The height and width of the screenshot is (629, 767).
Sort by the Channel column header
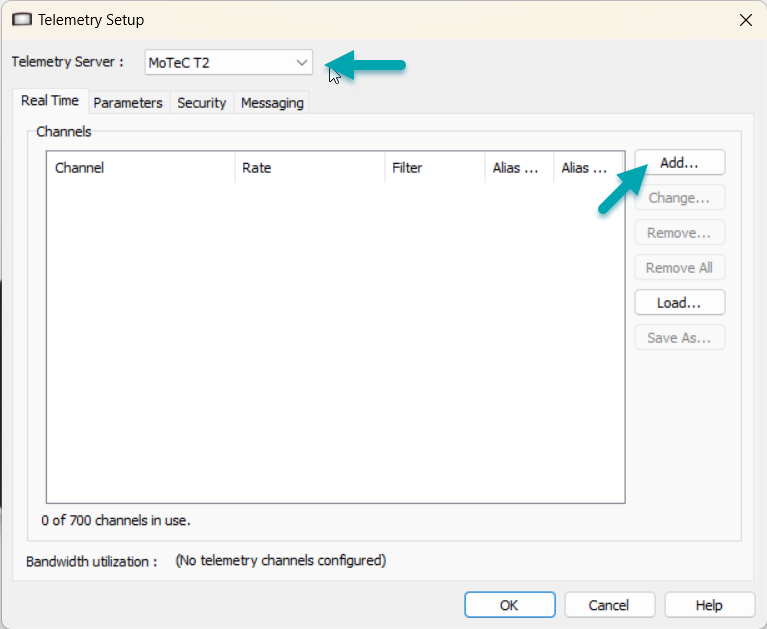(x=141, y=168)
